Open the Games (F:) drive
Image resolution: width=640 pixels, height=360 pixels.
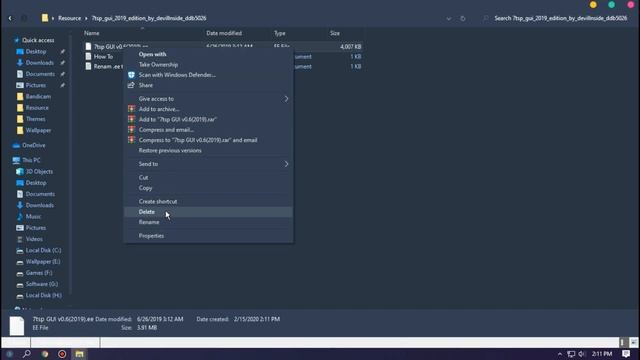[39, 273]
